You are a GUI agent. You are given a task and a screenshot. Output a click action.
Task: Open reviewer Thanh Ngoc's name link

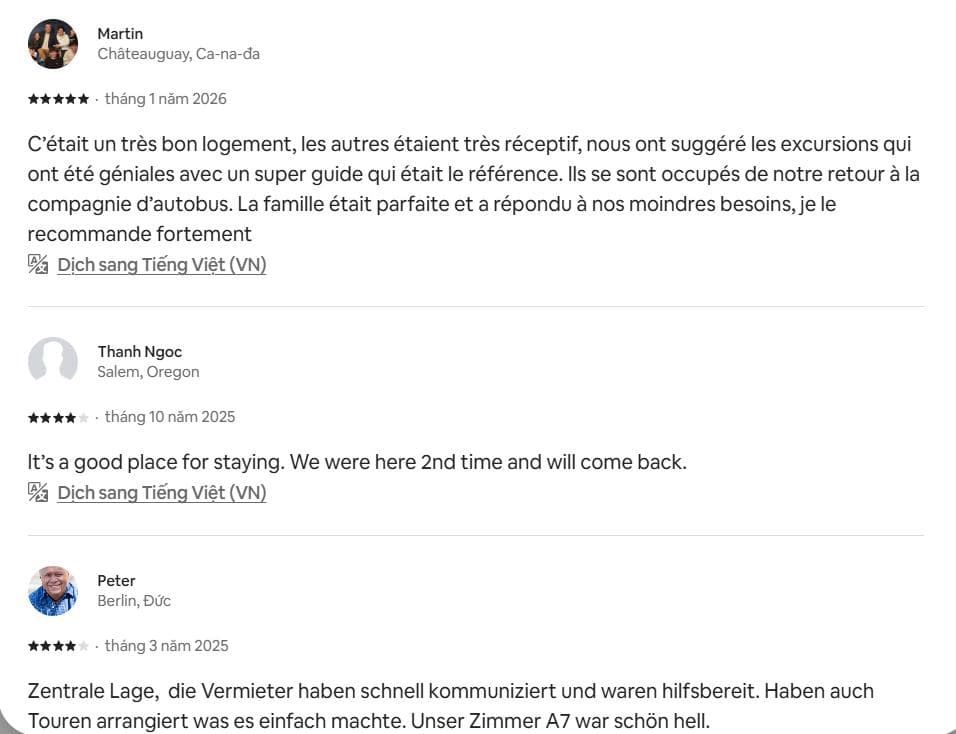point(139,351)
